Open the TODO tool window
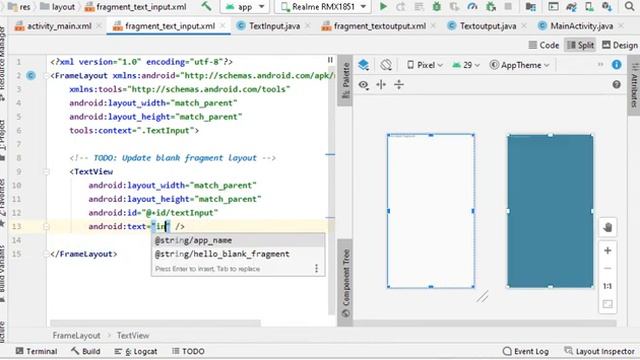Viewport: 640px width, 360px height. coord(188,351)
